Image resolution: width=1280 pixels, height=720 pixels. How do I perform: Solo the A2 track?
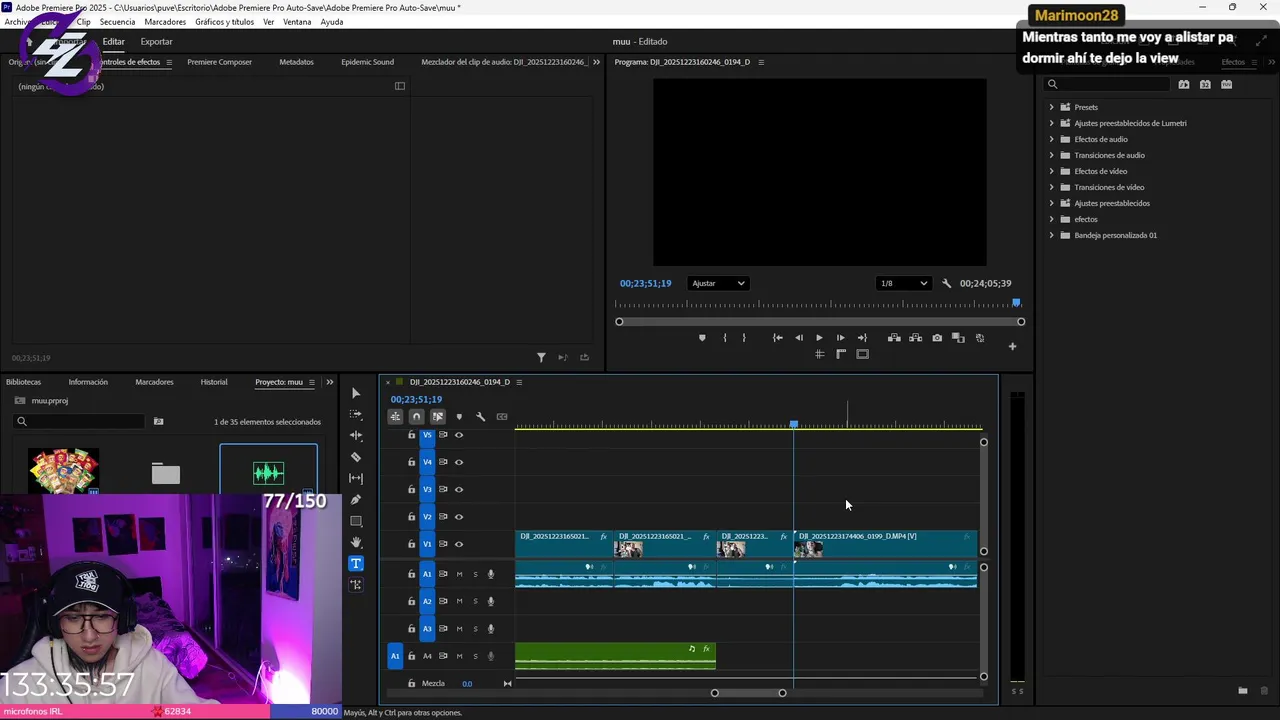[x=475, y=601]
